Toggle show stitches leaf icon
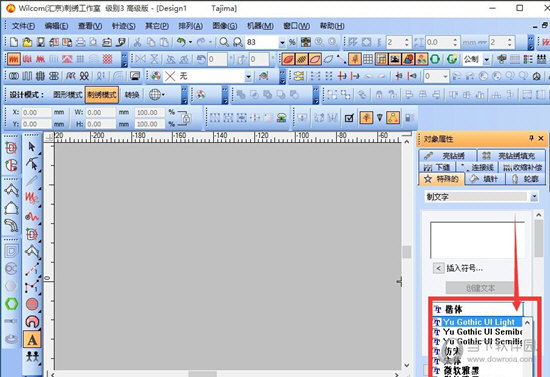Viewport: 550px width, 377px height. tap(288, 59)
